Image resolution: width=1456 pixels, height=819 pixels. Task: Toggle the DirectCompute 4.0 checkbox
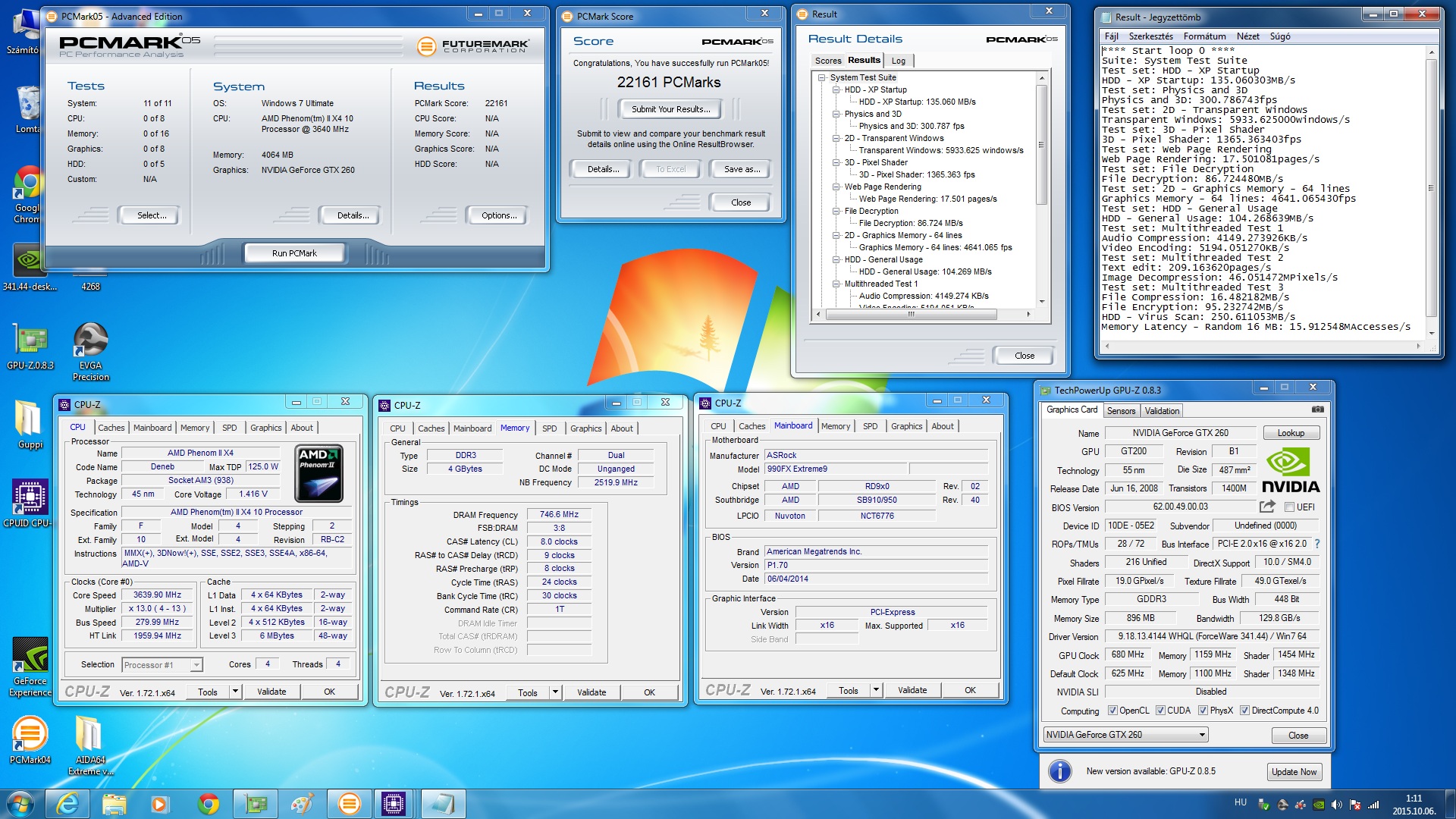point(1244,711)
